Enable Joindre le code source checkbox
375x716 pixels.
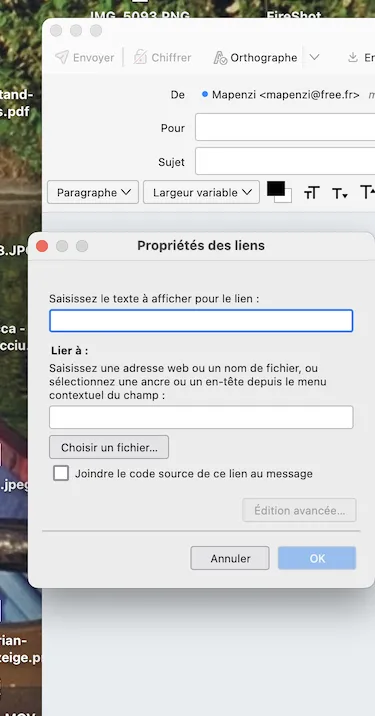(x=61, y=473)
